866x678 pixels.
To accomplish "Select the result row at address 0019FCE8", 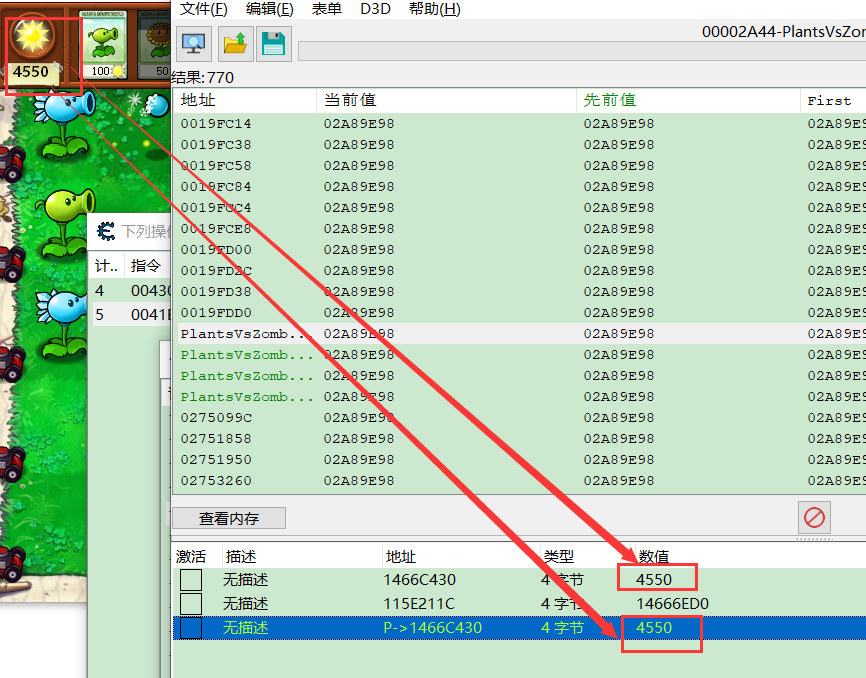I will tap(520, 229).
